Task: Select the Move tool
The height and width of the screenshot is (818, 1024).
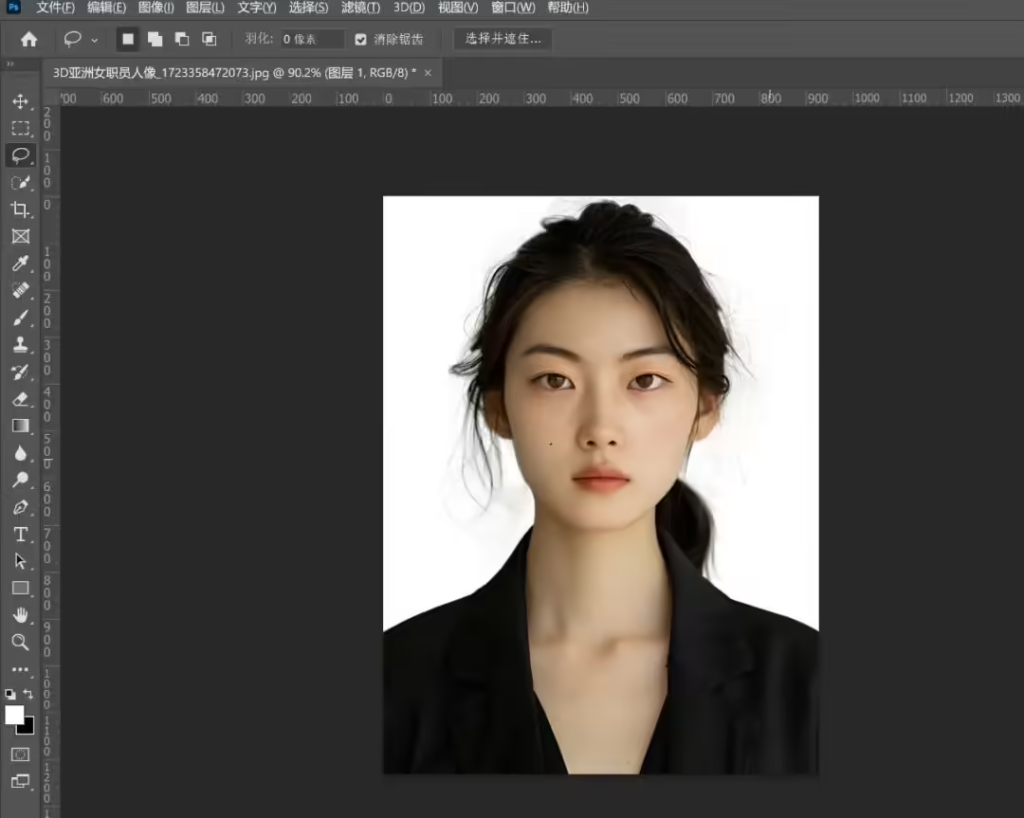Action: 20,102
